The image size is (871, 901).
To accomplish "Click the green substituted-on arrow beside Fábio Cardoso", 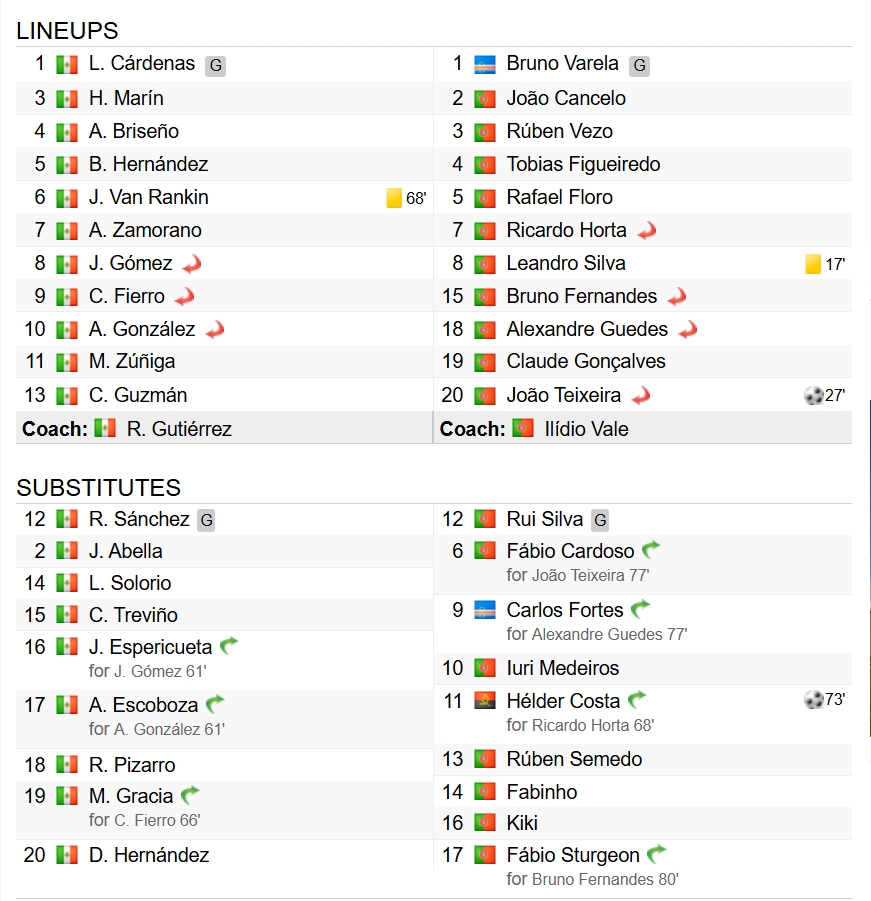I will point(651,550).
